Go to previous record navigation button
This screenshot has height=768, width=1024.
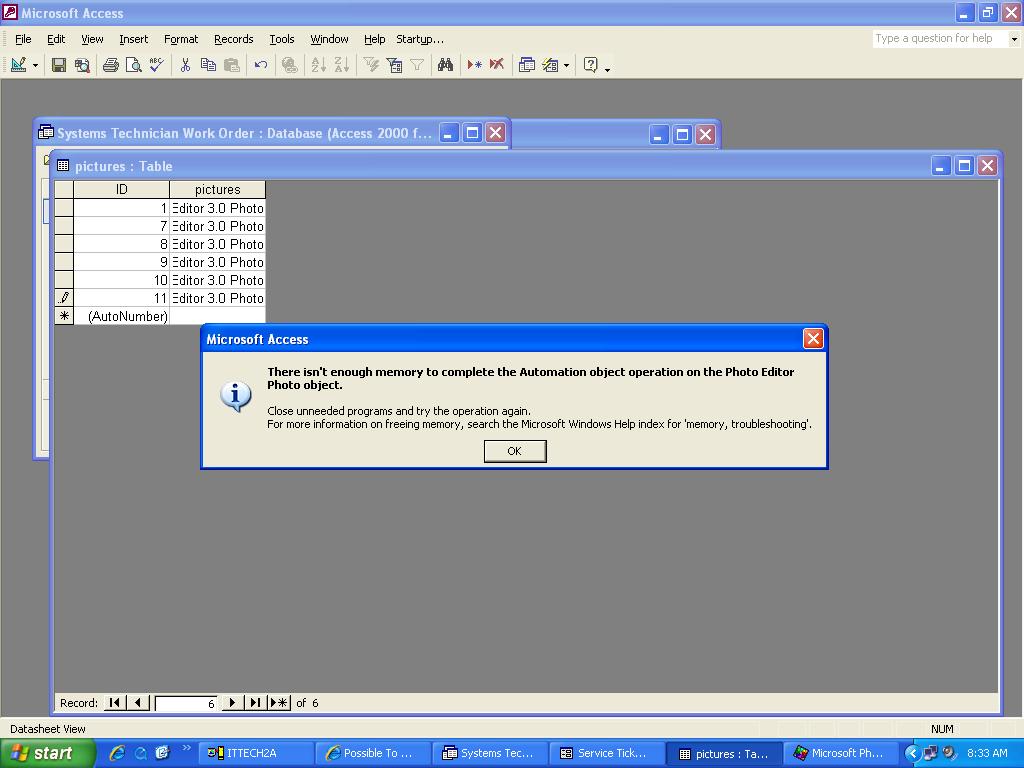[x=137, y=703]
